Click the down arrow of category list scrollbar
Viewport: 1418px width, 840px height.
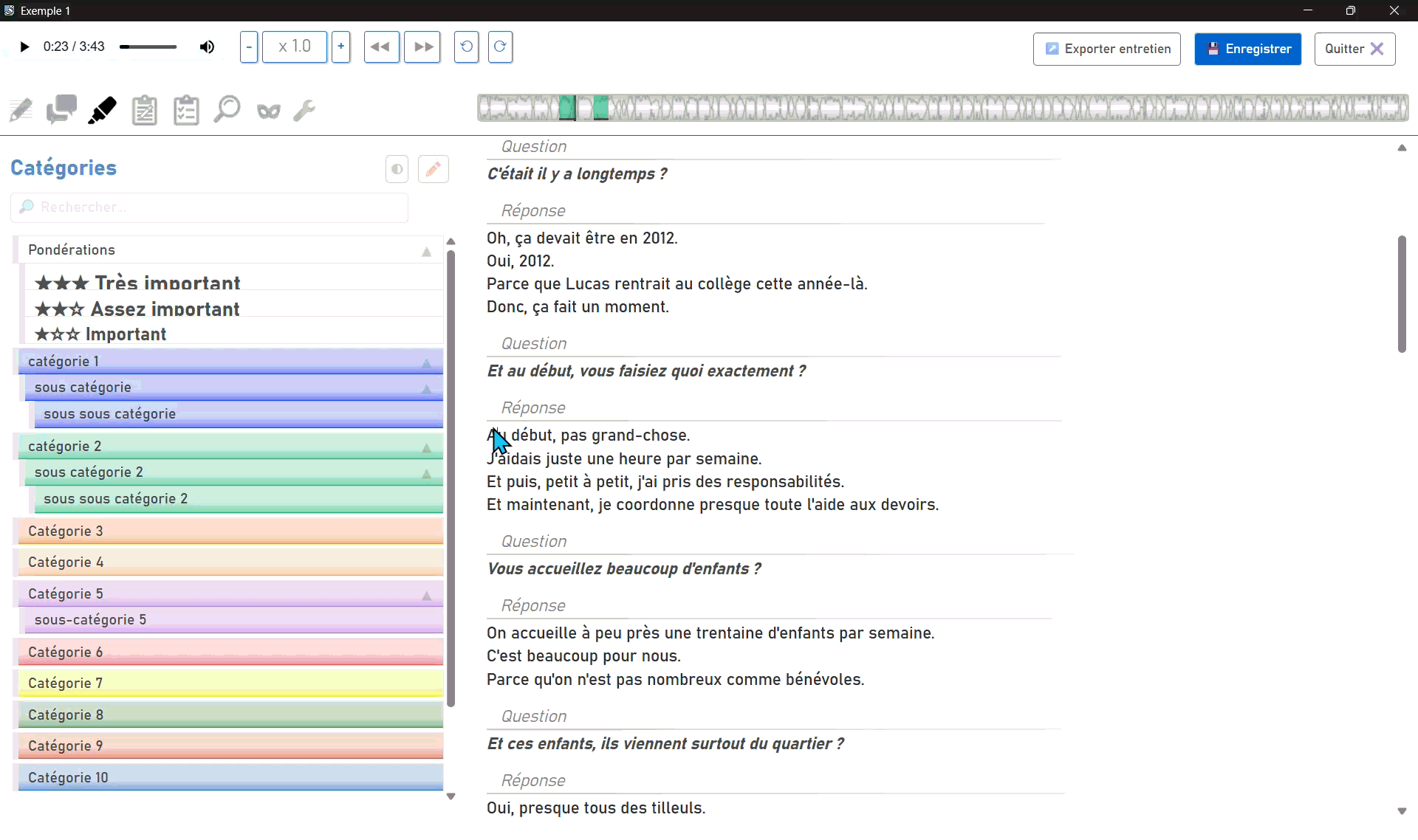coord(451,796)
